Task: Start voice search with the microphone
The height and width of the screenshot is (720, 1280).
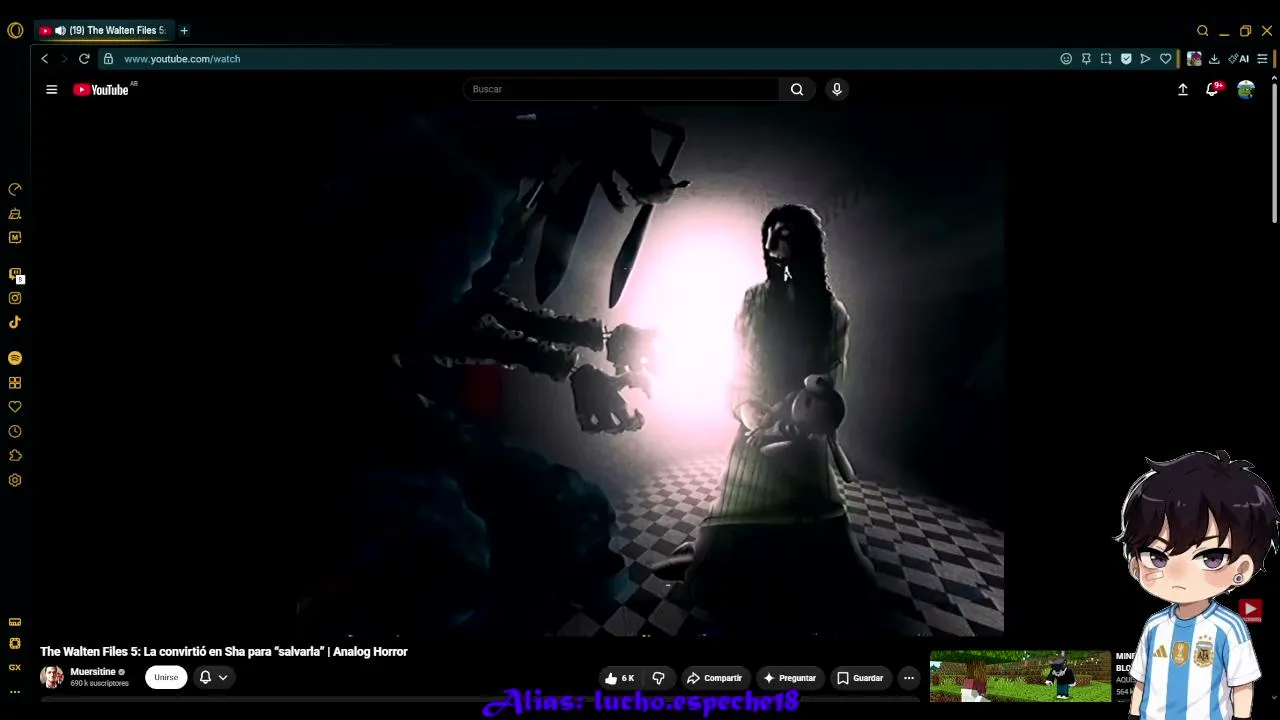Action: click(837, 89)
